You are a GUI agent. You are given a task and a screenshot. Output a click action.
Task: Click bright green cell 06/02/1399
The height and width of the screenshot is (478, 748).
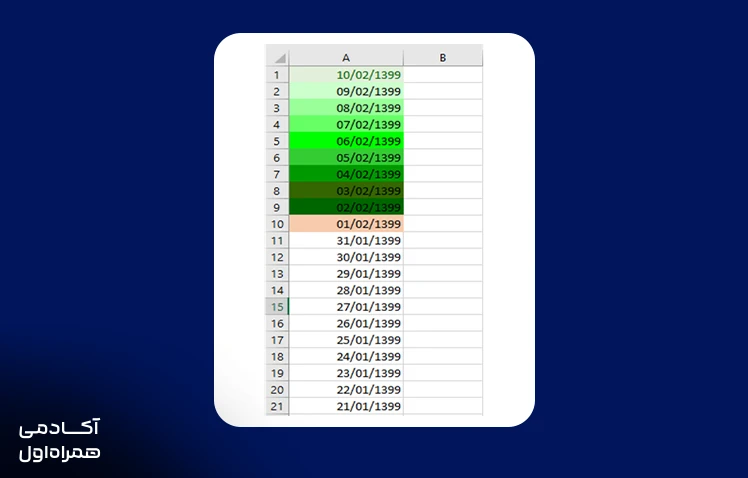tap(346, 141)
